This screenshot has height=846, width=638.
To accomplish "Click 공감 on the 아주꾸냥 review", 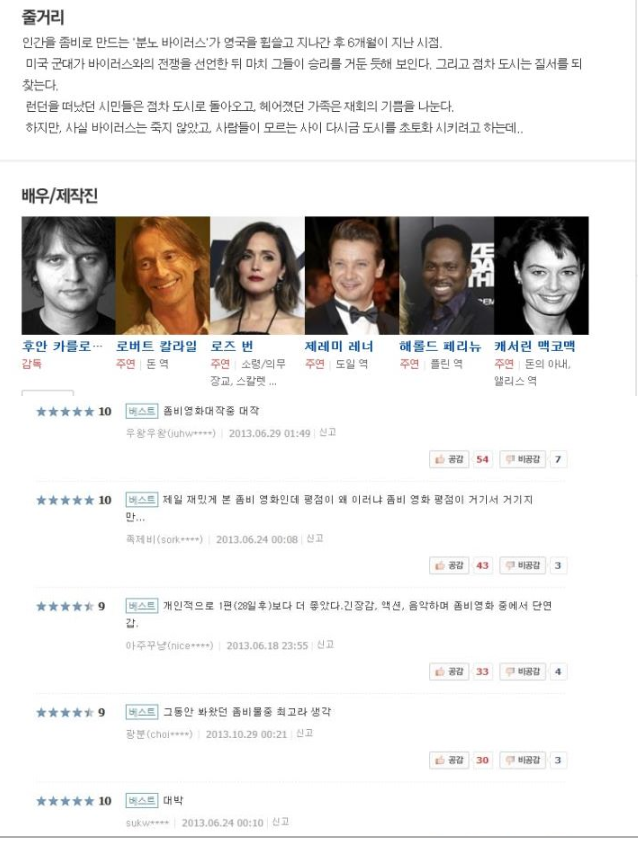I will (449, 672).
